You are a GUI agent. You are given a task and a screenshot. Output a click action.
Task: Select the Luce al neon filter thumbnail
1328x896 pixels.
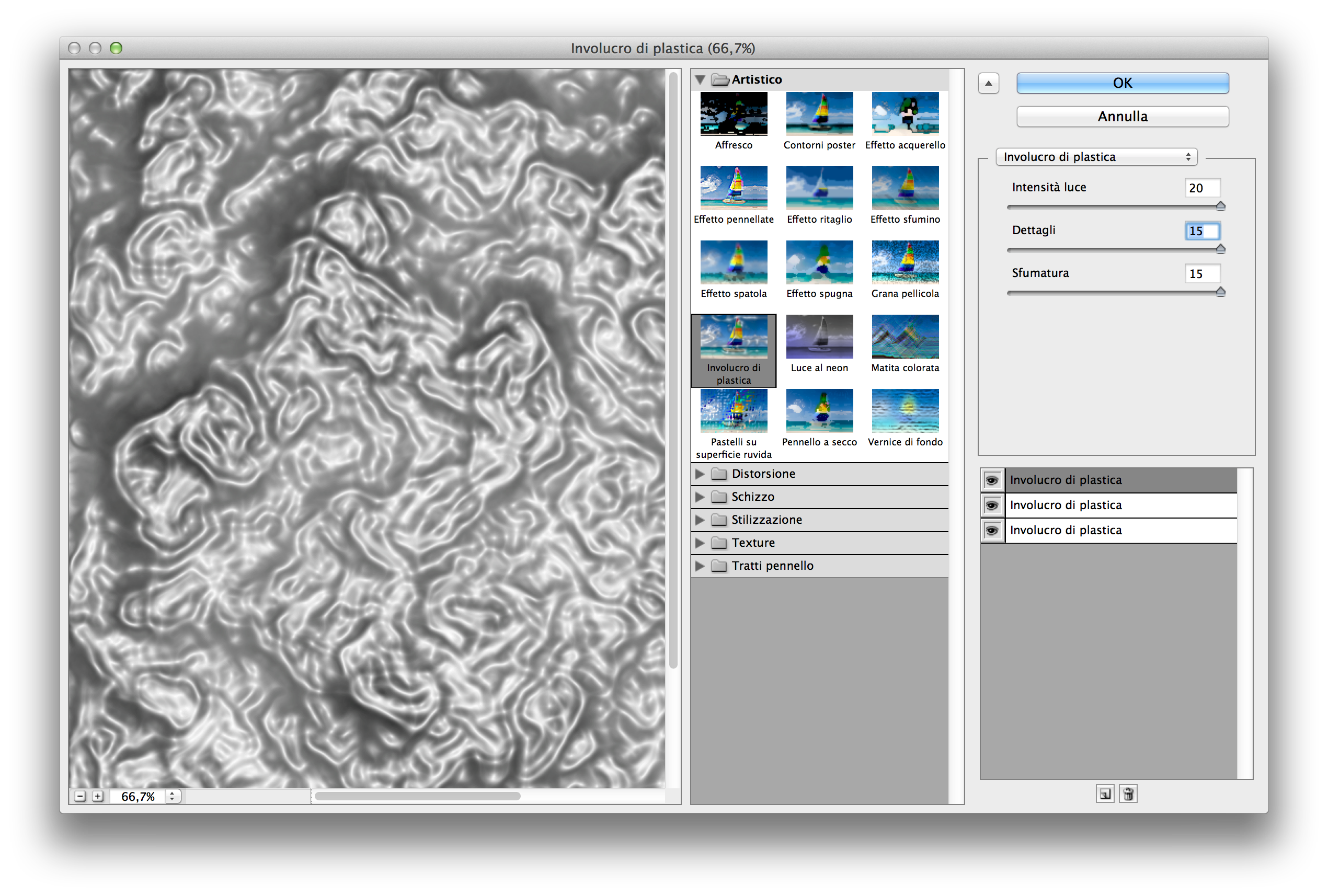pyautogui.click(x=819, y=337)
